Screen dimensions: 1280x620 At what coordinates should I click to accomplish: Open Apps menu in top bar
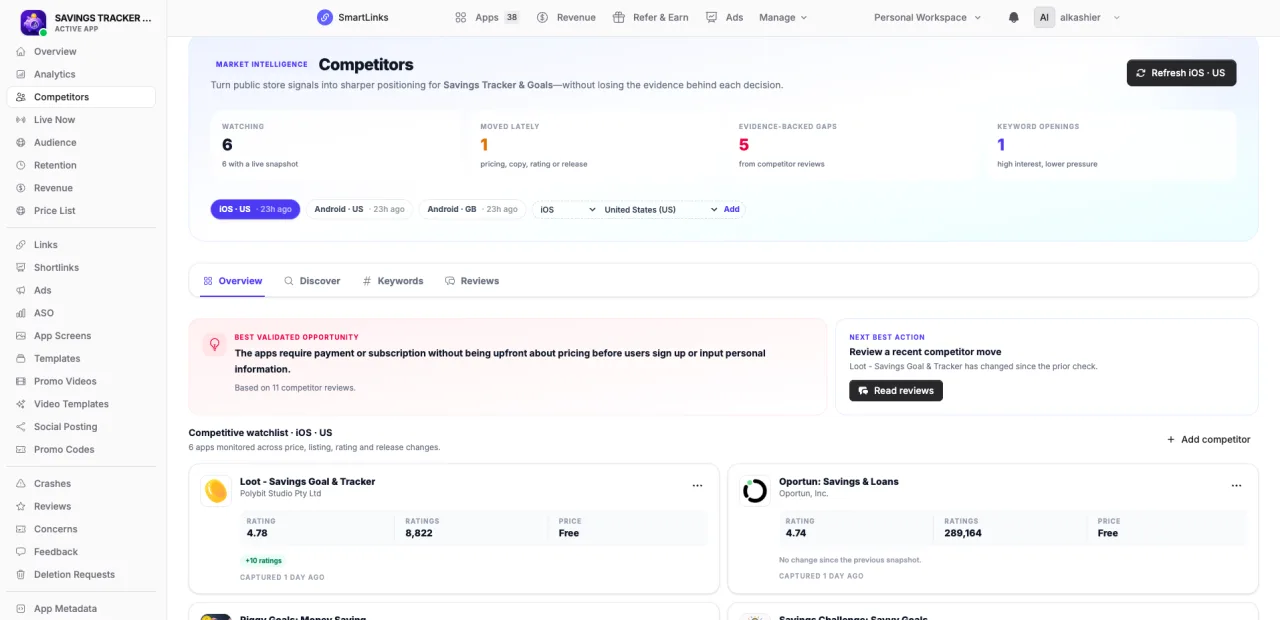tap(486, 17)
